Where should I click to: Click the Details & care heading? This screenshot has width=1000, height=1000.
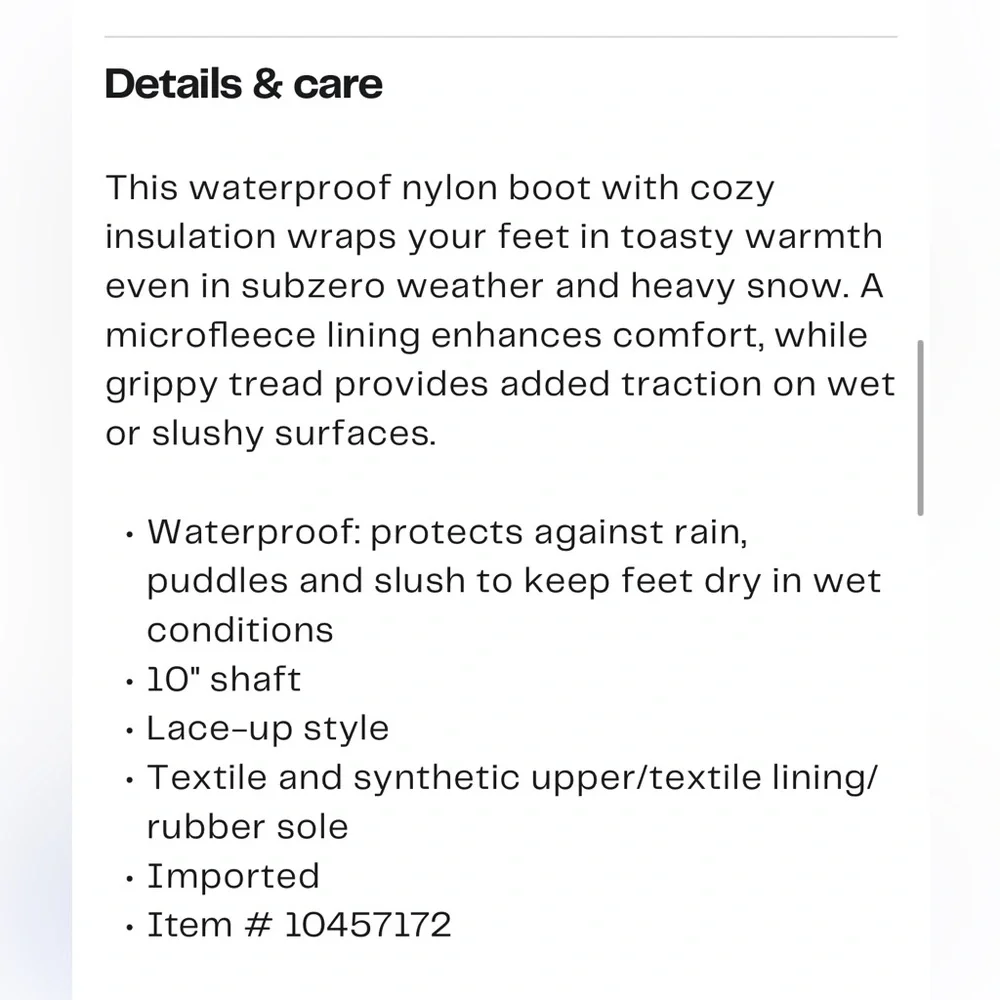[x=244, y=84]
